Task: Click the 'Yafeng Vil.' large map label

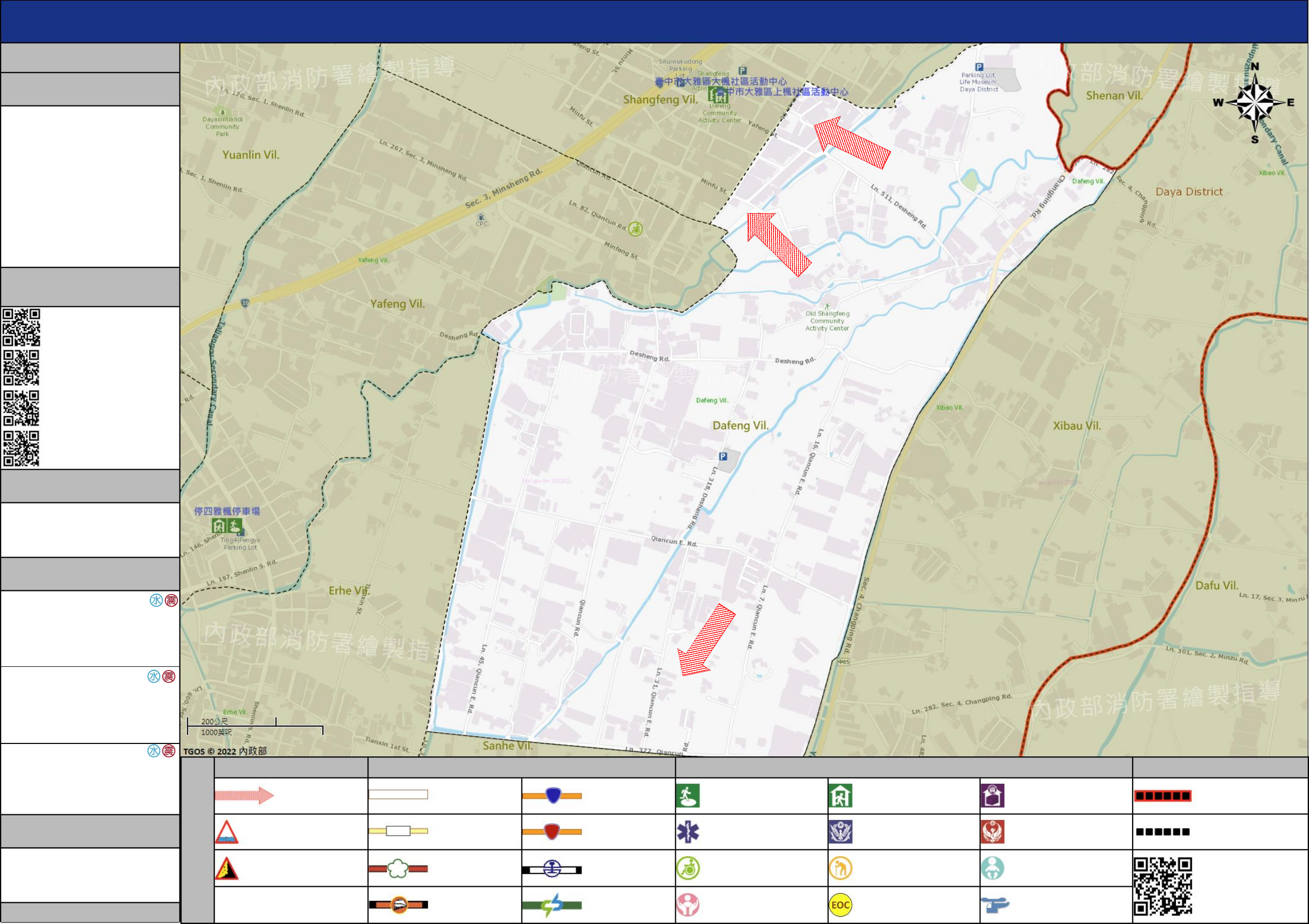Action: [397, 304]
